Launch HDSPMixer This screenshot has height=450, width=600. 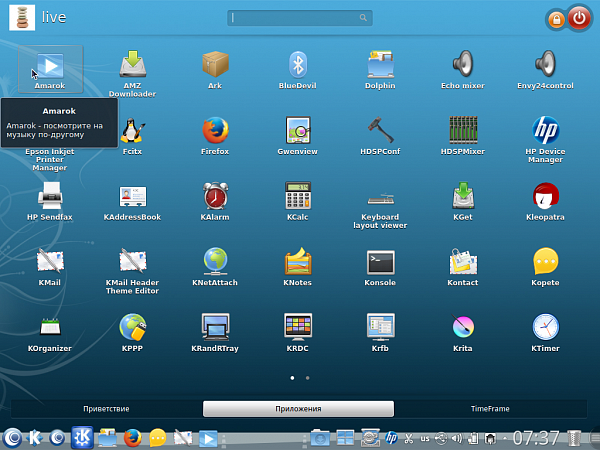(463, 135)
